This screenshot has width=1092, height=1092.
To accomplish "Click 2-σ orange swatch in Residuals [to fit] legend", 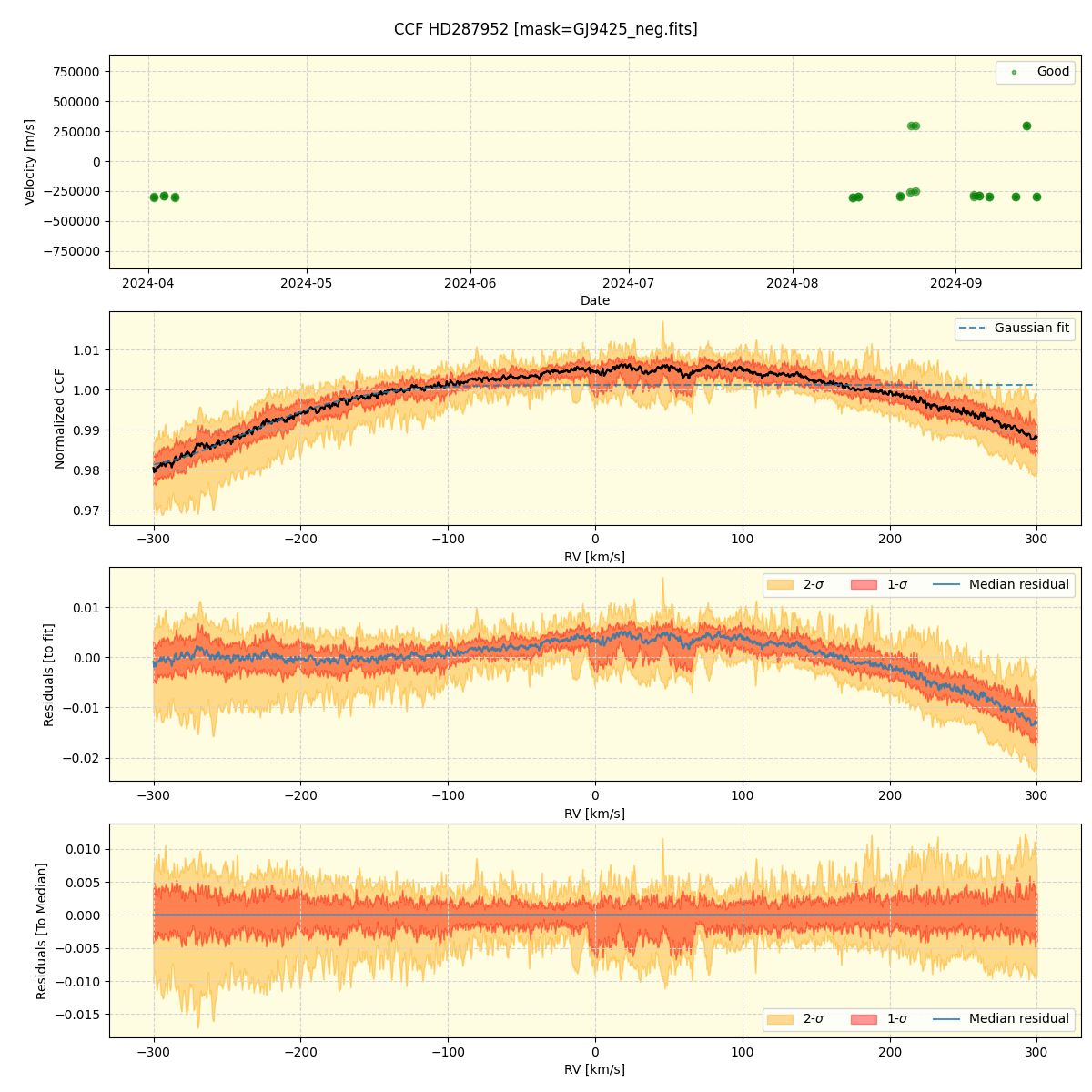I will click(x=780, y=584).
